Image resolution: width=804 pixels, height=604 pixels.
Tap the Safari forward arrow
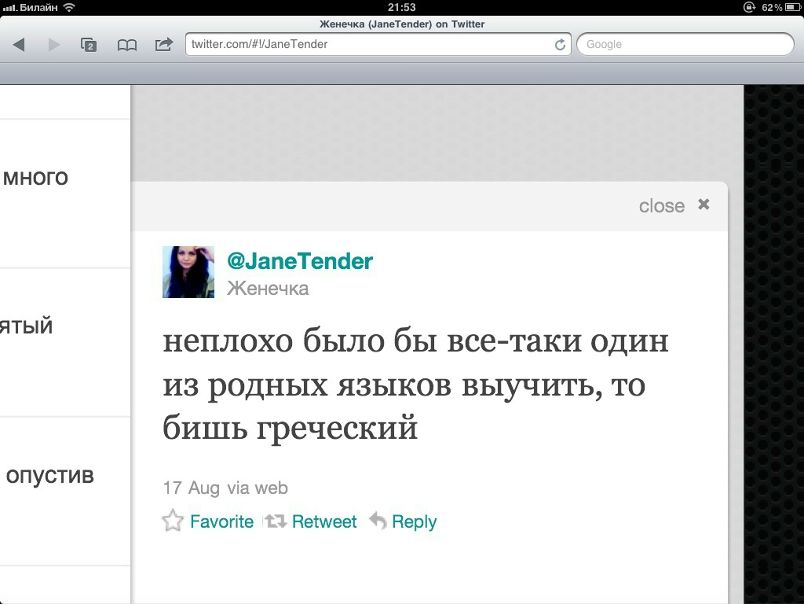point(54,45)
